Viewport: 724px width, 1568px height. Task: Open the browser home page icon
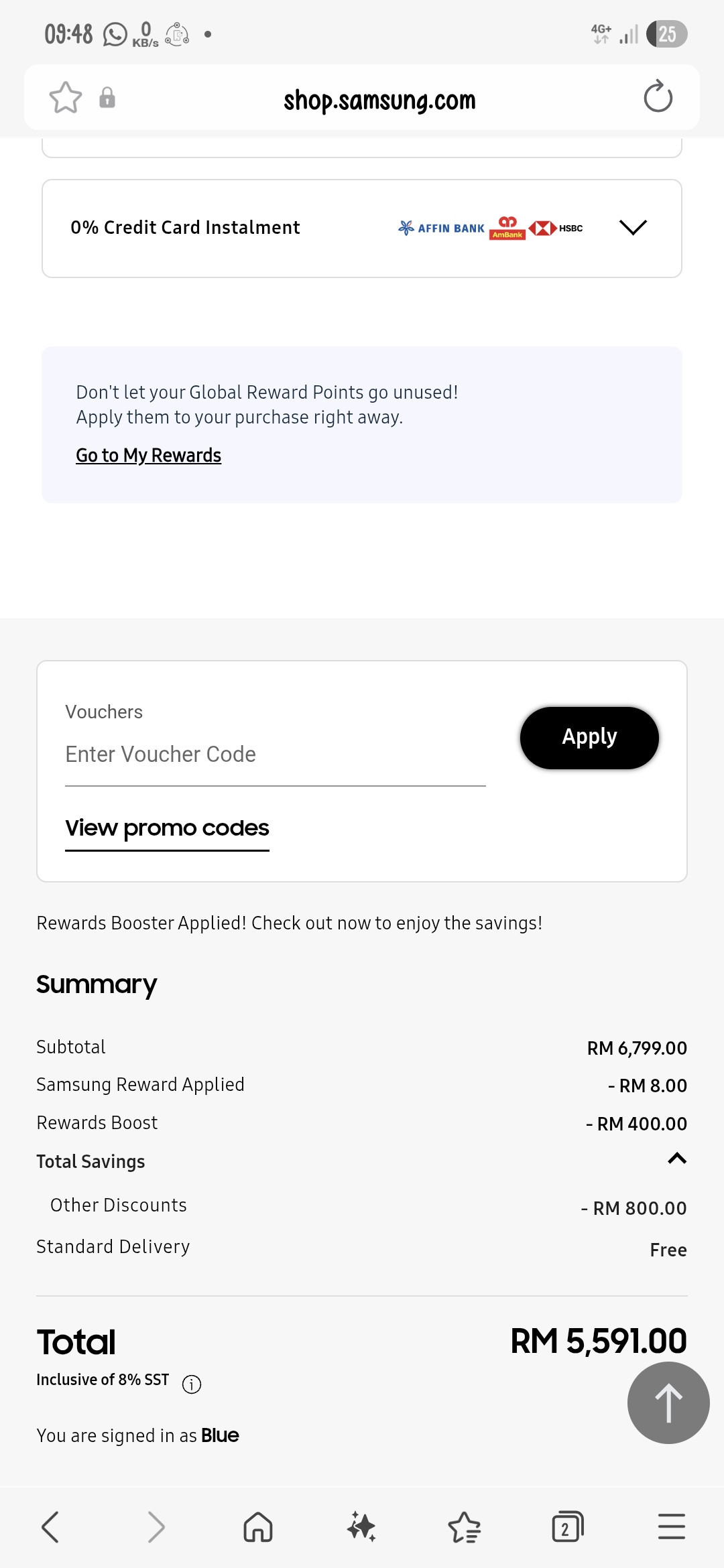[258, 1527]
